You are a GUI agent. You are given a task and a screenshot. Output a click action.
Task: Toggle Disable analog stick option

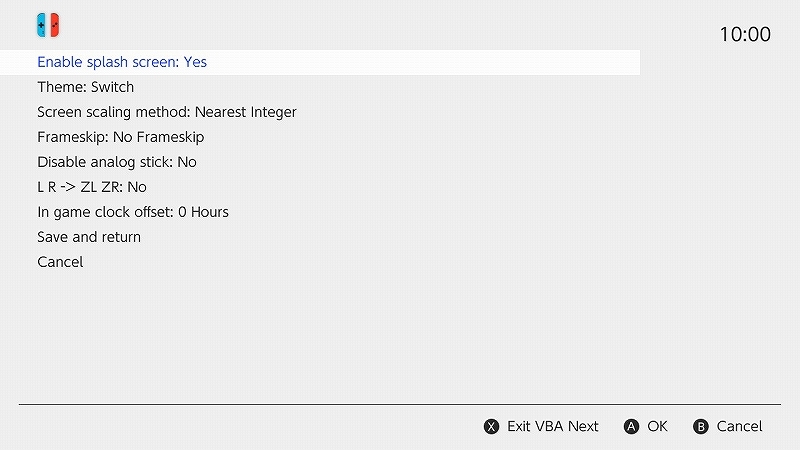117,162
